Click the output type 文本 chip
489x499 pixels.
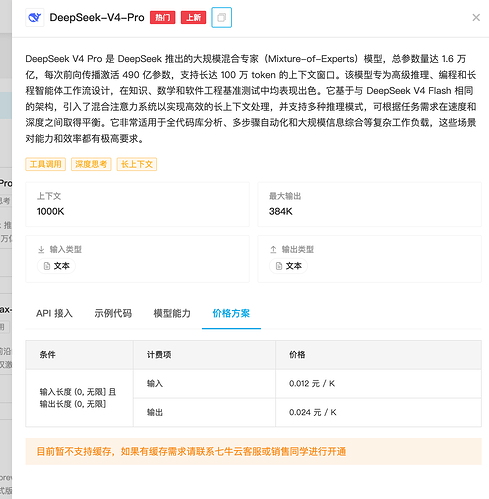[x=288, y=266]
